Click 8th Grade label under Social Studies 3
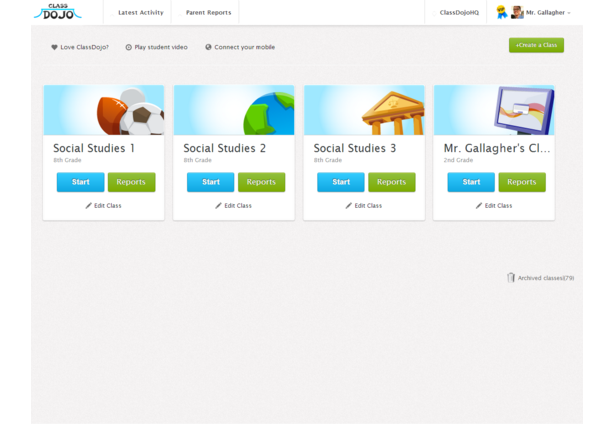The width and height of the screenshot is (615, 424). pos(328,160)
